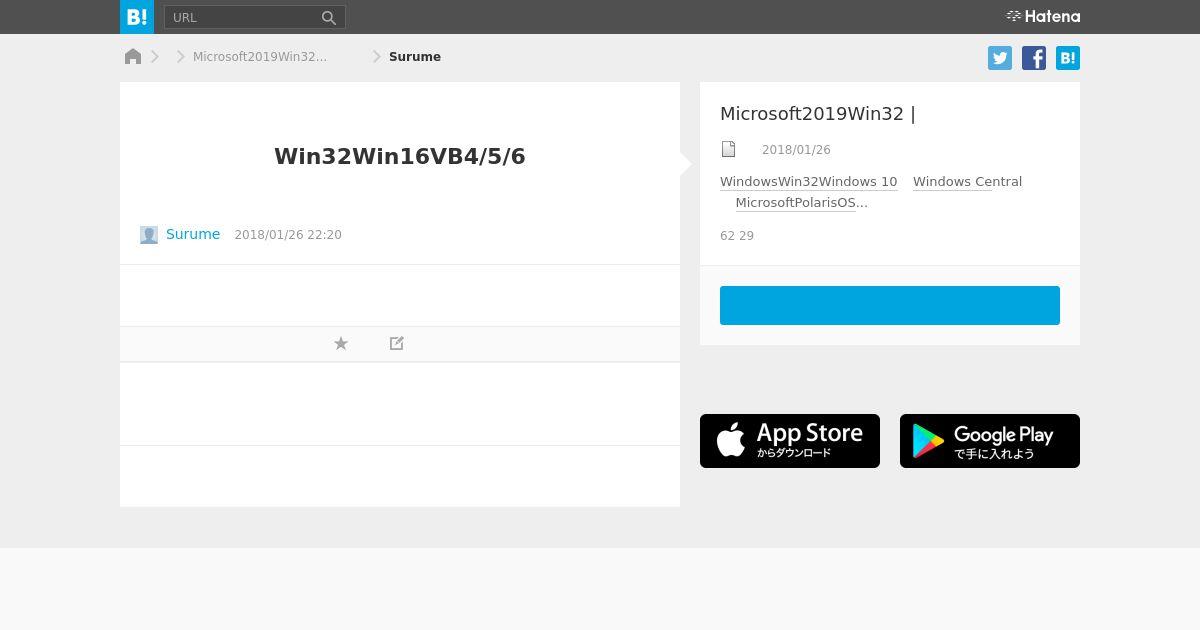
Task: Open the Hatena logo link
Action: pos(1043,16)
